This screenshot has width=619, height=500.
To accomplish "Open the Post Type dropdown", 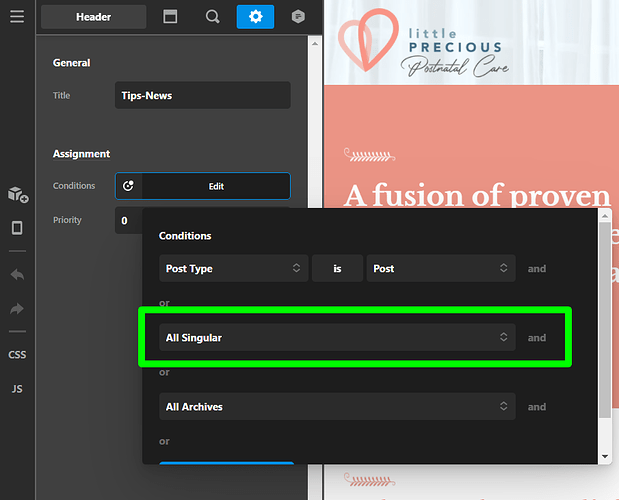I will click(x=234, y=268).
